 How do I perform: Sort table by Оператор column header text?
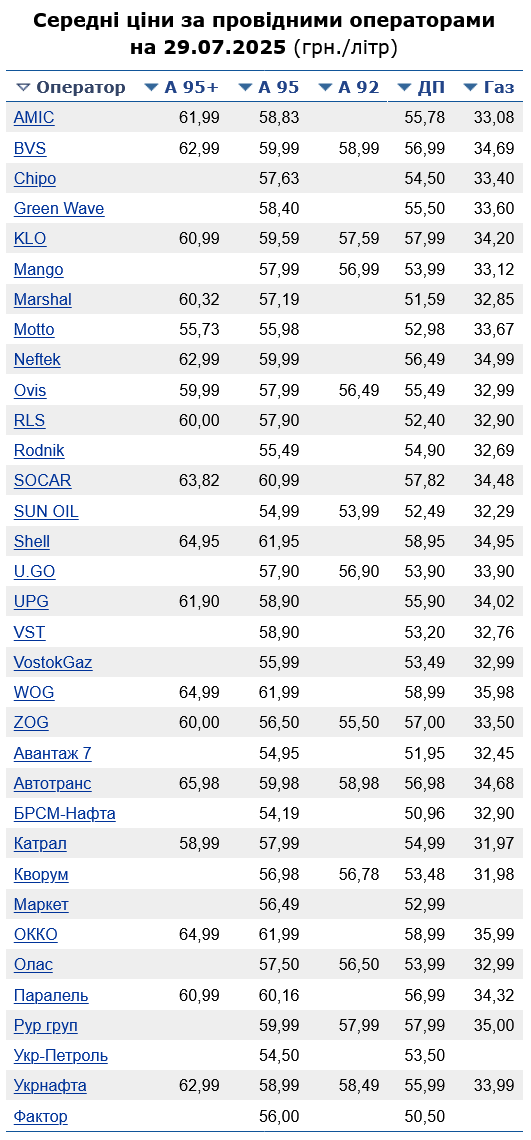[x=81, y=88]
